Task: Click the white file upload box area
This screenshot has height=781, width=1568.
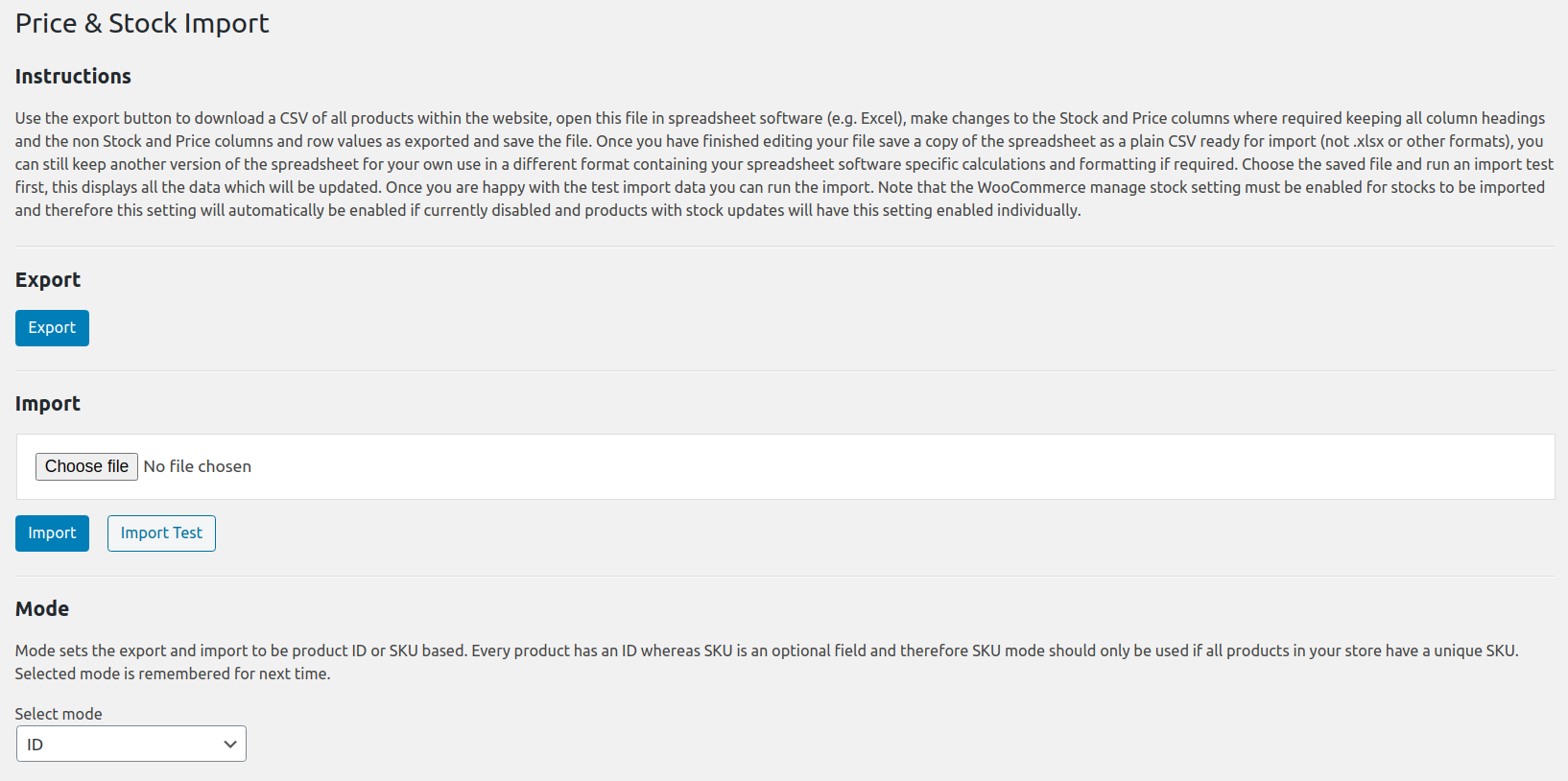Action: point(864,467)
